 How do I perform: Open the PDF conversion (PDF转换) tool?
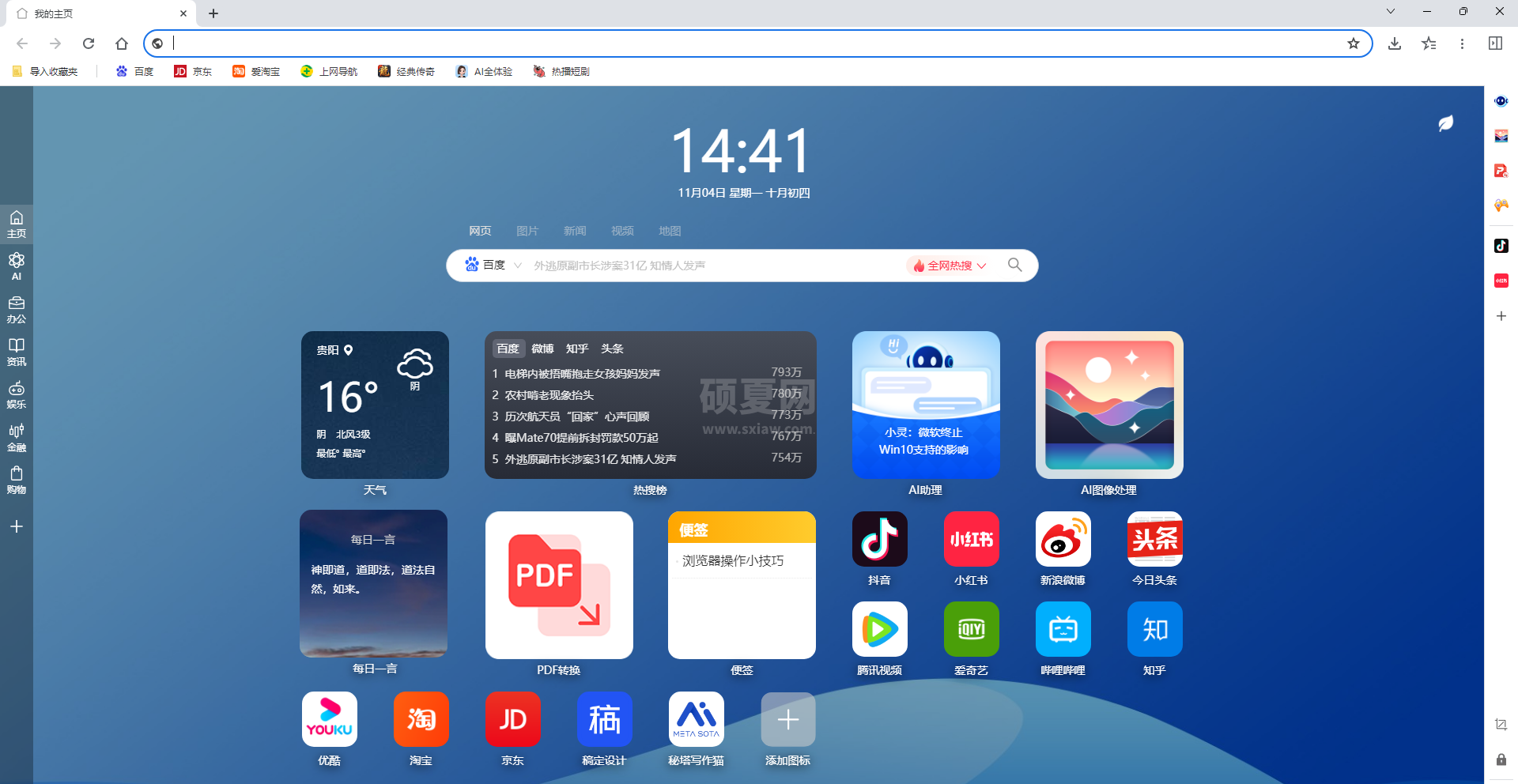(x=559, y=585)
